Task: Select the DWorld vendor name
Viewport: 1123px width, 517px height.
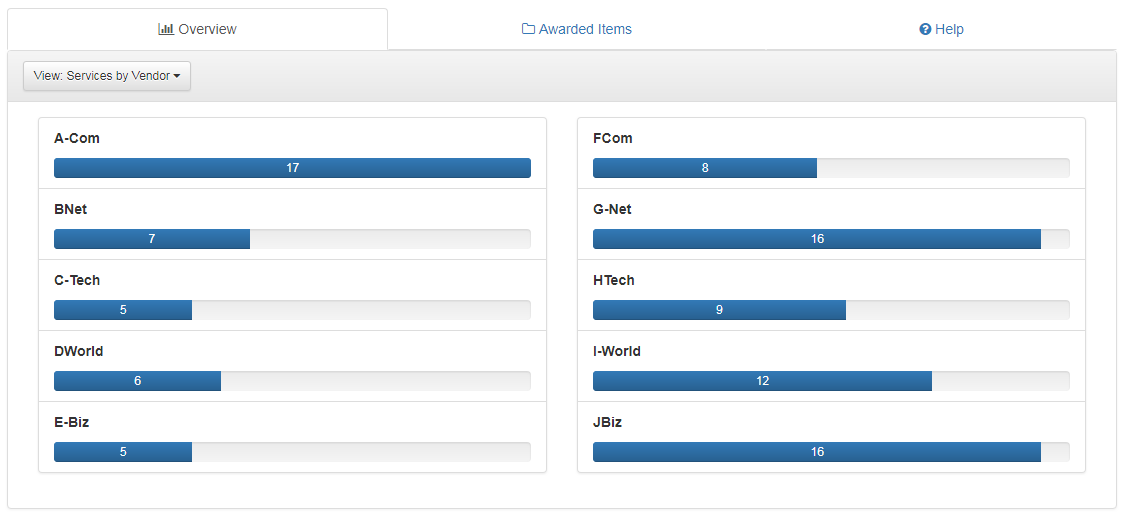Action: pyautogui.click(x=79, y=351)
